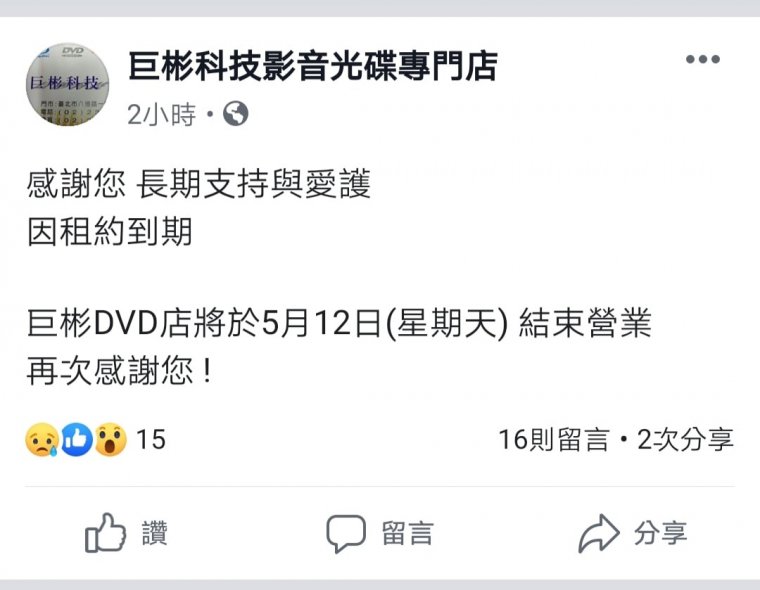Click the blue thumbs-up reaction icon

[76, 440]
